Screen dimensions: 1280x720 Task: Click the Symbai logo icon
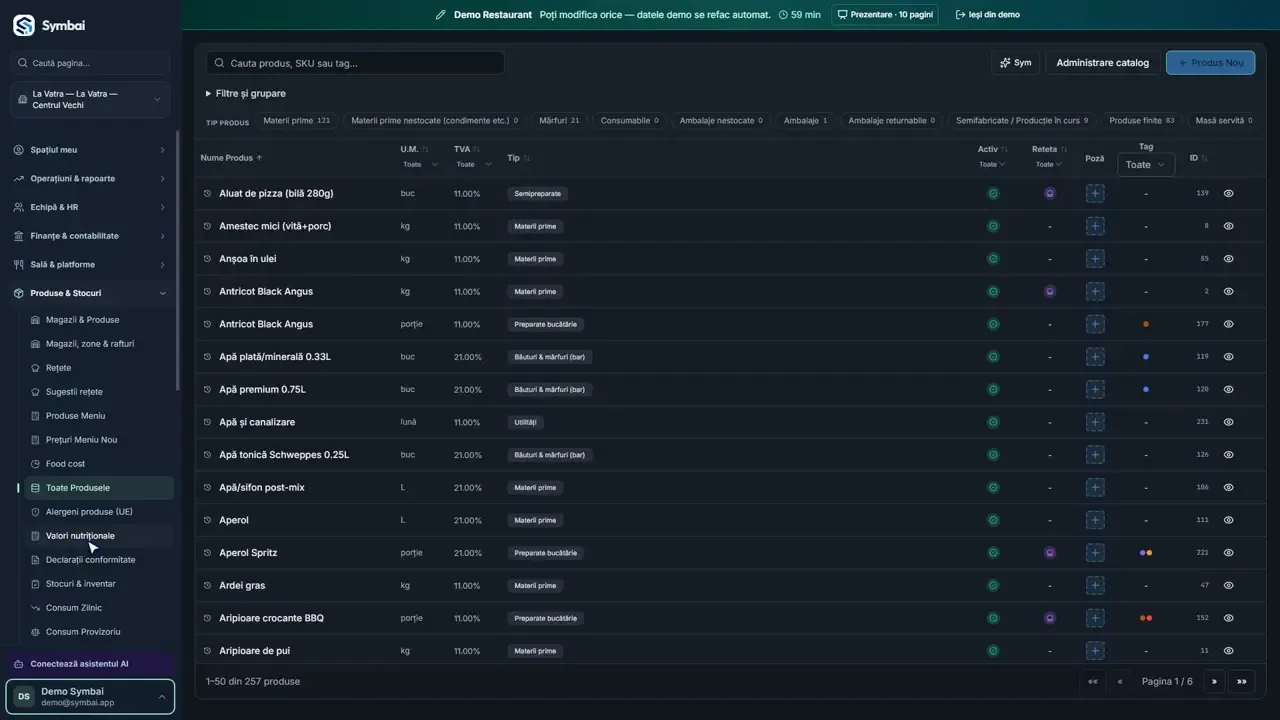(23, 25)
